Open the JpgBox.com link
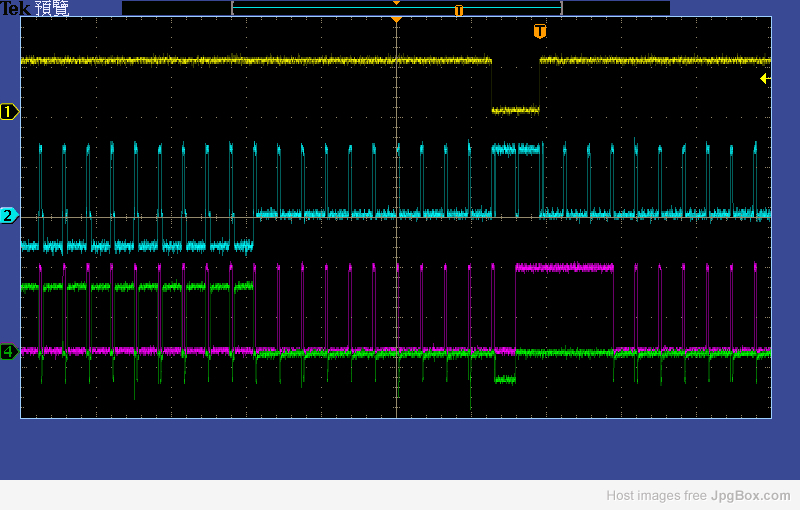 (750, 495)
